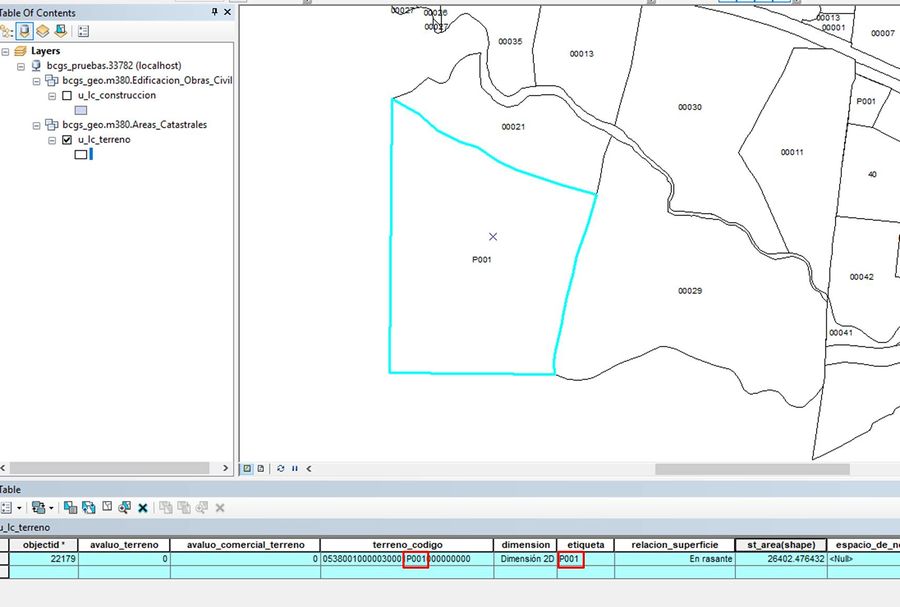Click the greyed zoom icon in table toolbar
The image size is (900, 607).
point(201,507)
